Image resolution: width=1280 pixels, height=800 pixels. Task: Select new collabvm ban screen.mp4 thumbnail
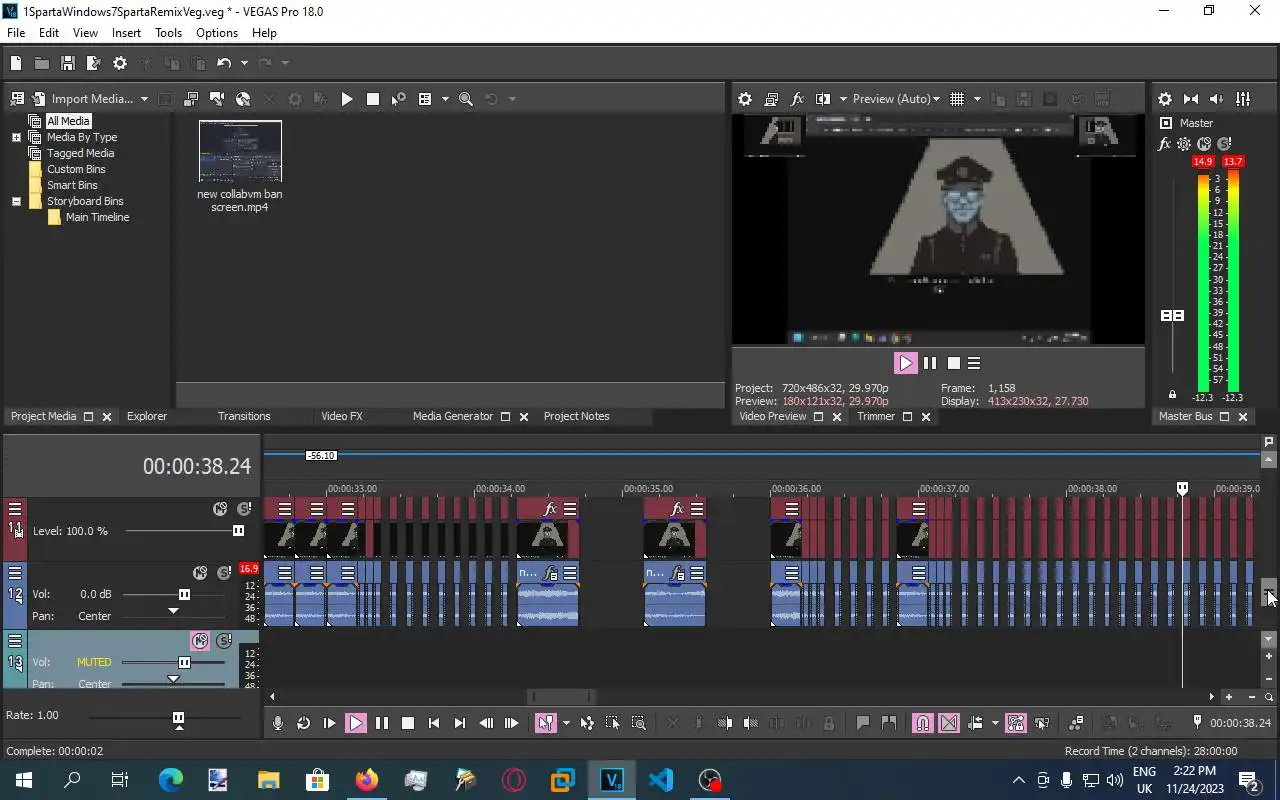click(240, 151)
